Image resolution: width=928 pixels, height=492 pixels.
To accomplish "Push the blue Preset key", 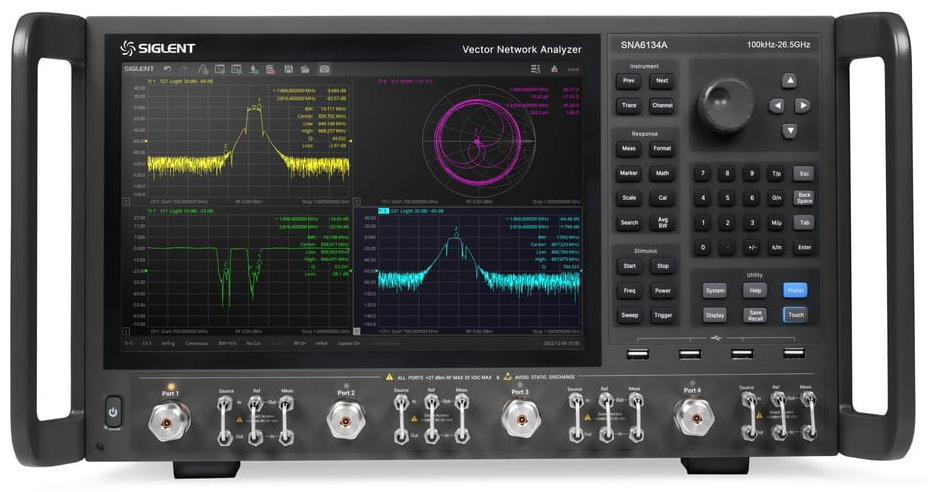I will 795,291.
